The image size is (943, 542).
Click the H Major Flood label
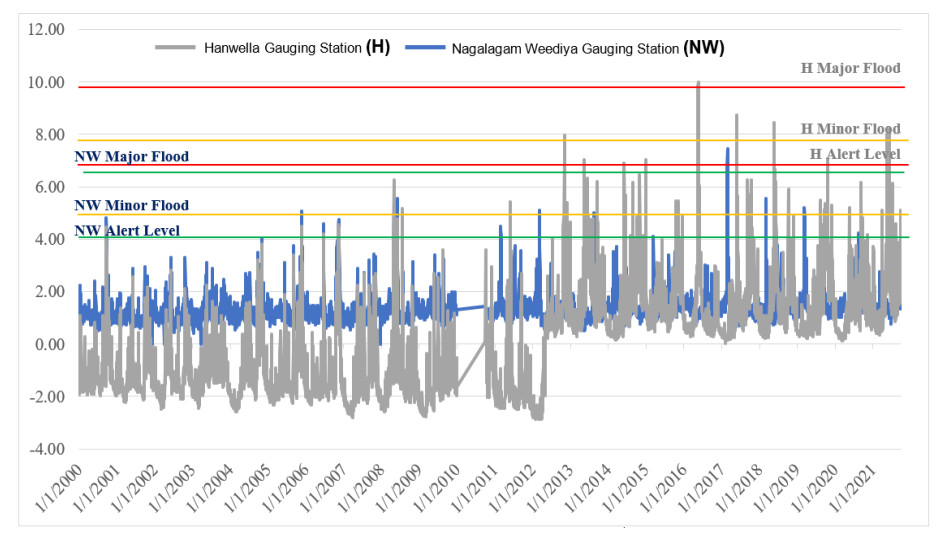(x=850, y=69)
